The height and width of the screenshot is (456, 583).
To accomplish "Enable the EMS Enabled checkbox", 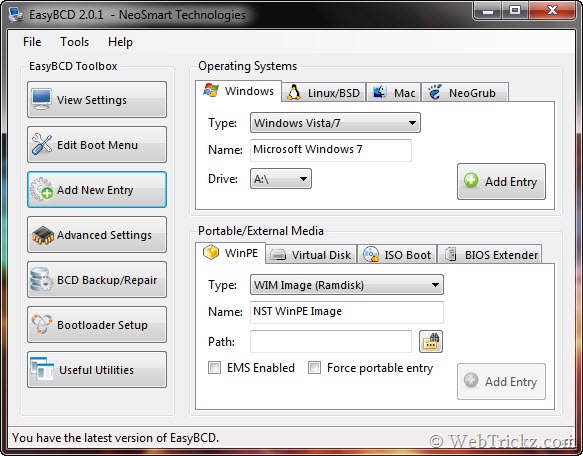I will click(x=215, y=368).
